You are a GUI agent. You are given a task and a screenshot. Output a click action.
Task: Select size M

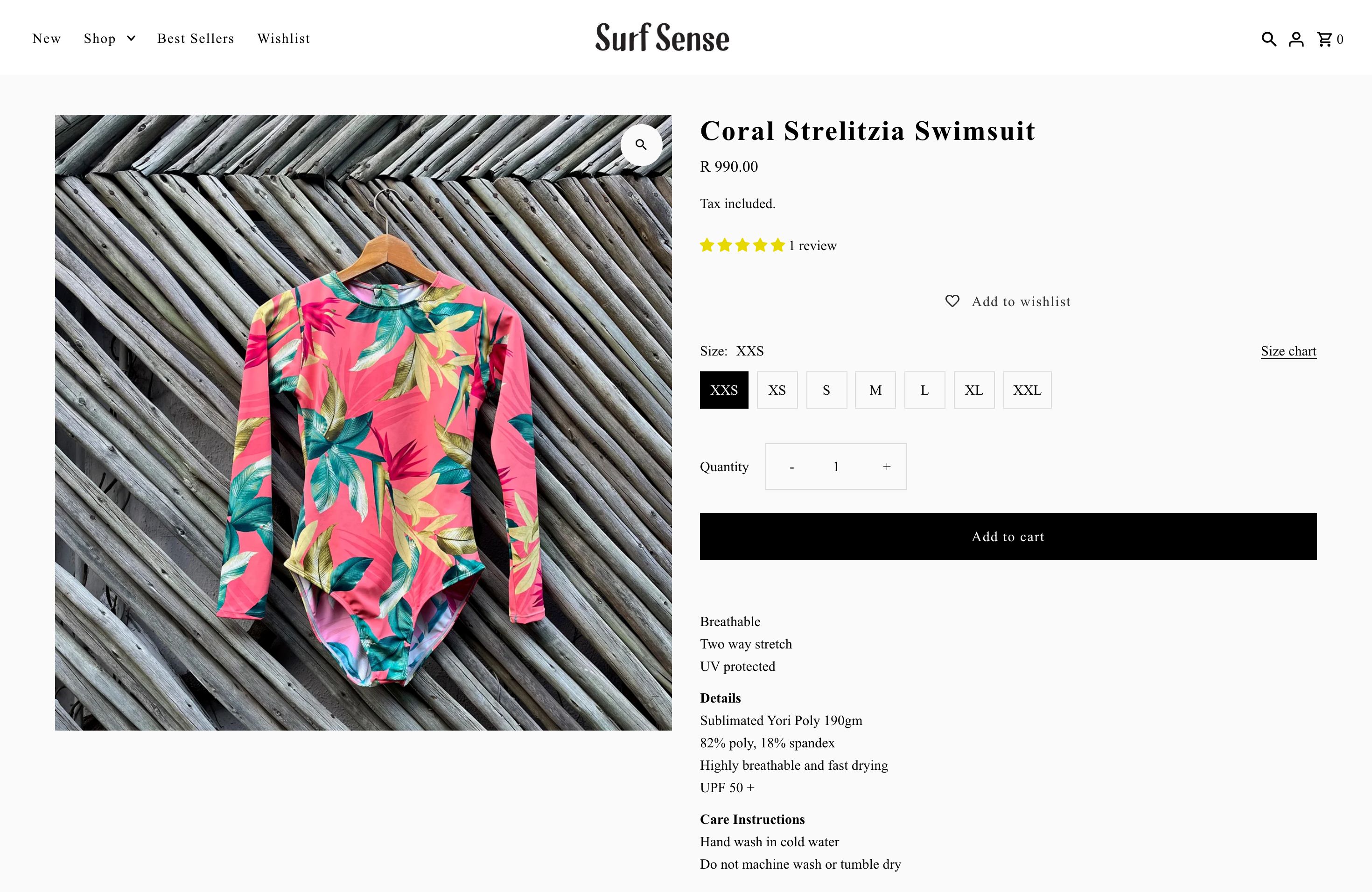(875, 390)
